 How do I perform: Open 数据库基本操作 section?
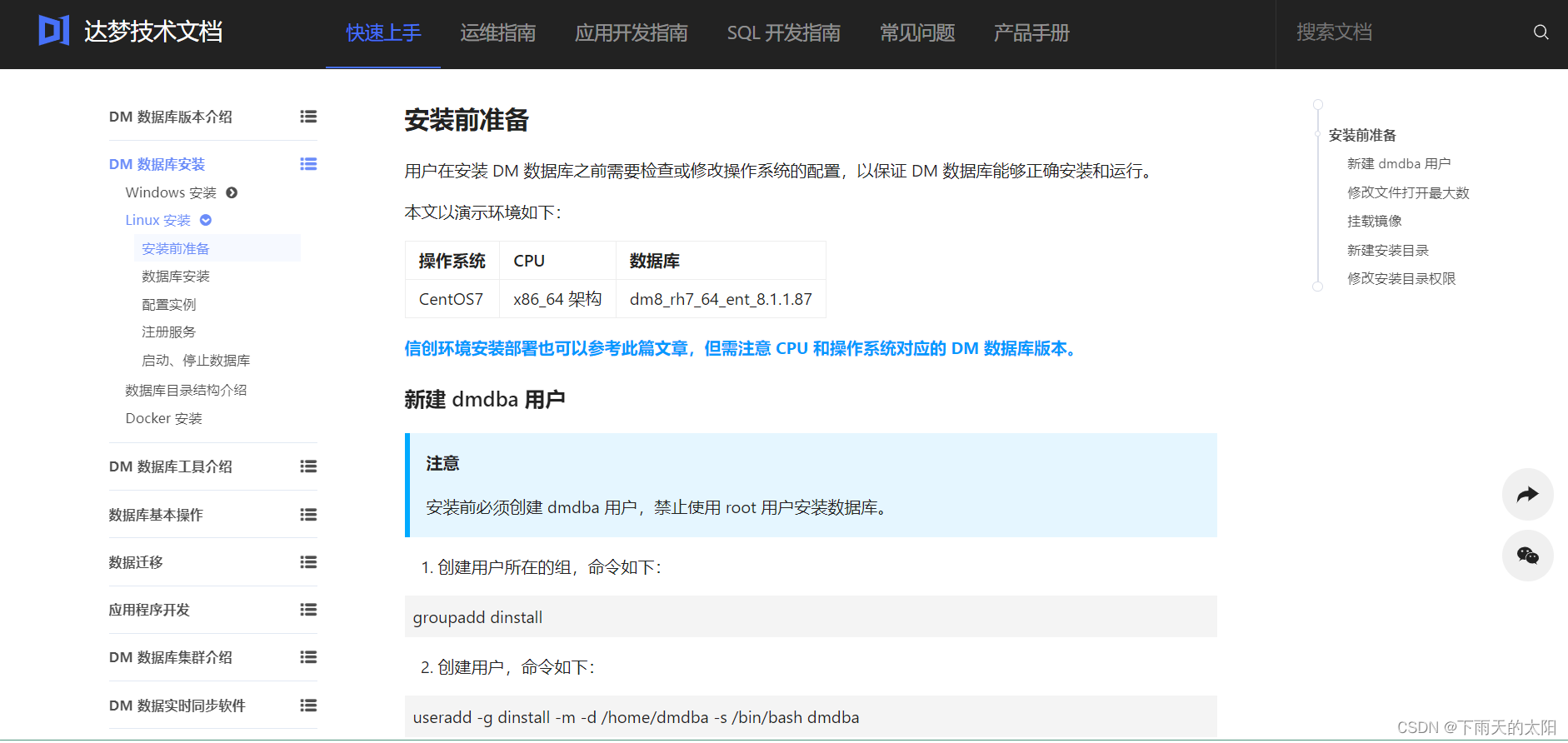point(156,515)
